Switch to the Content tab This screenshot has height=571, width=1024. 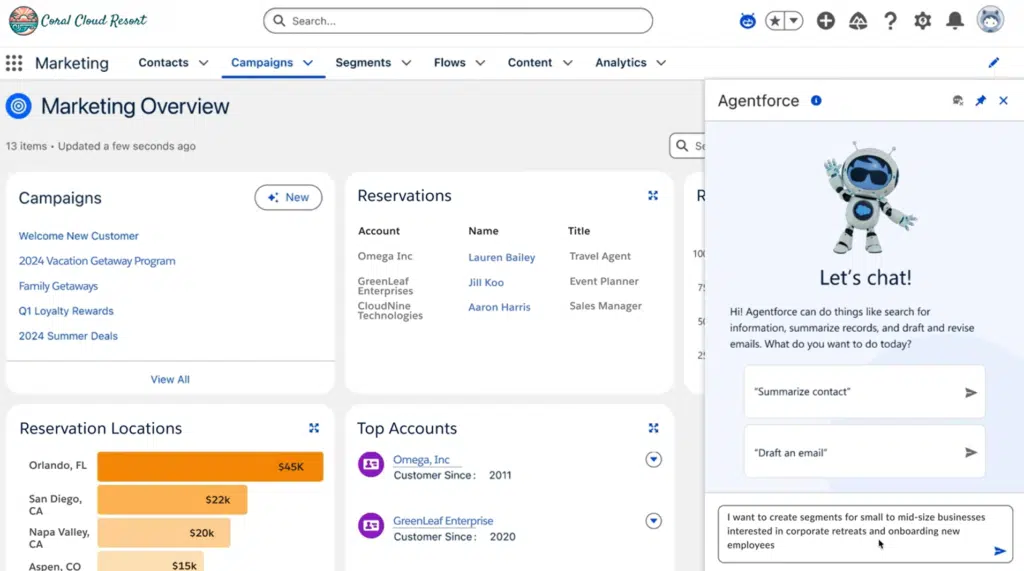coord(530,63)
